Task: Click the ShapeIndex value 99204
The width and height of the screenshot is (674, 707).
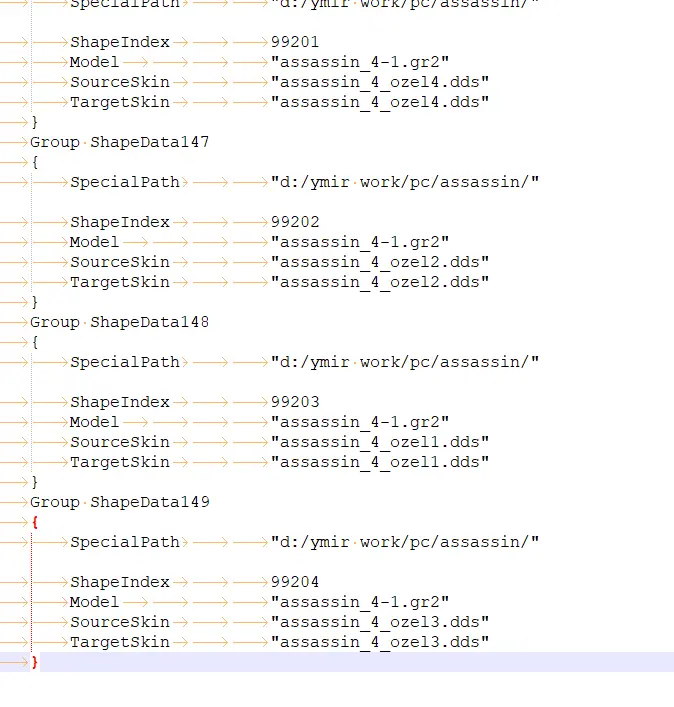Action: pyautogui.click(x=295, y=582)
